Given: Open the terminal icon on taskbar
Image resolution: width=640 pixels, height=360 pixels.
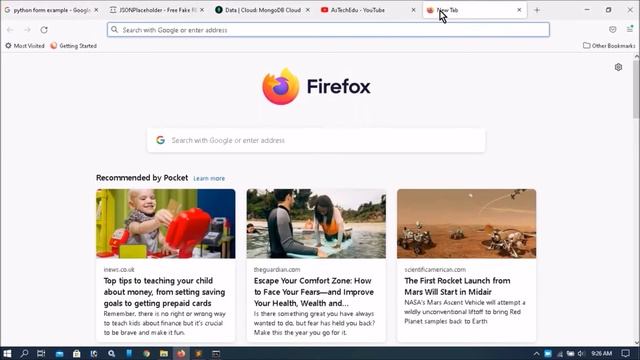Looking at the screenshot, I should tap(216, 354).
